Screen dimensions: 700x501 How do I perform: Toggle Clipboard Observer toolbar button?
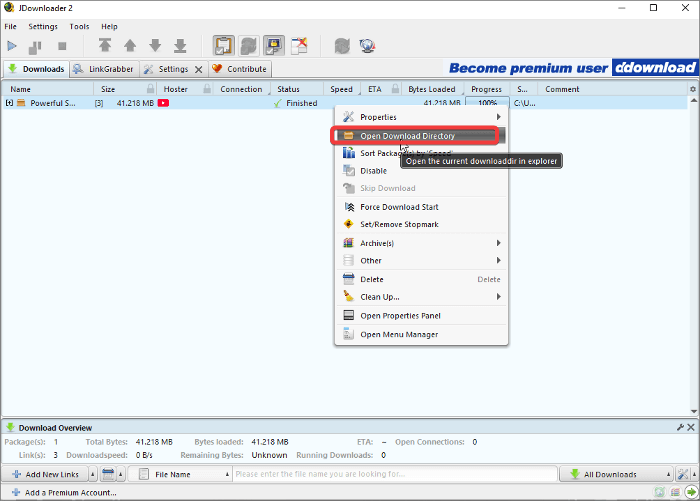point(223,46)
